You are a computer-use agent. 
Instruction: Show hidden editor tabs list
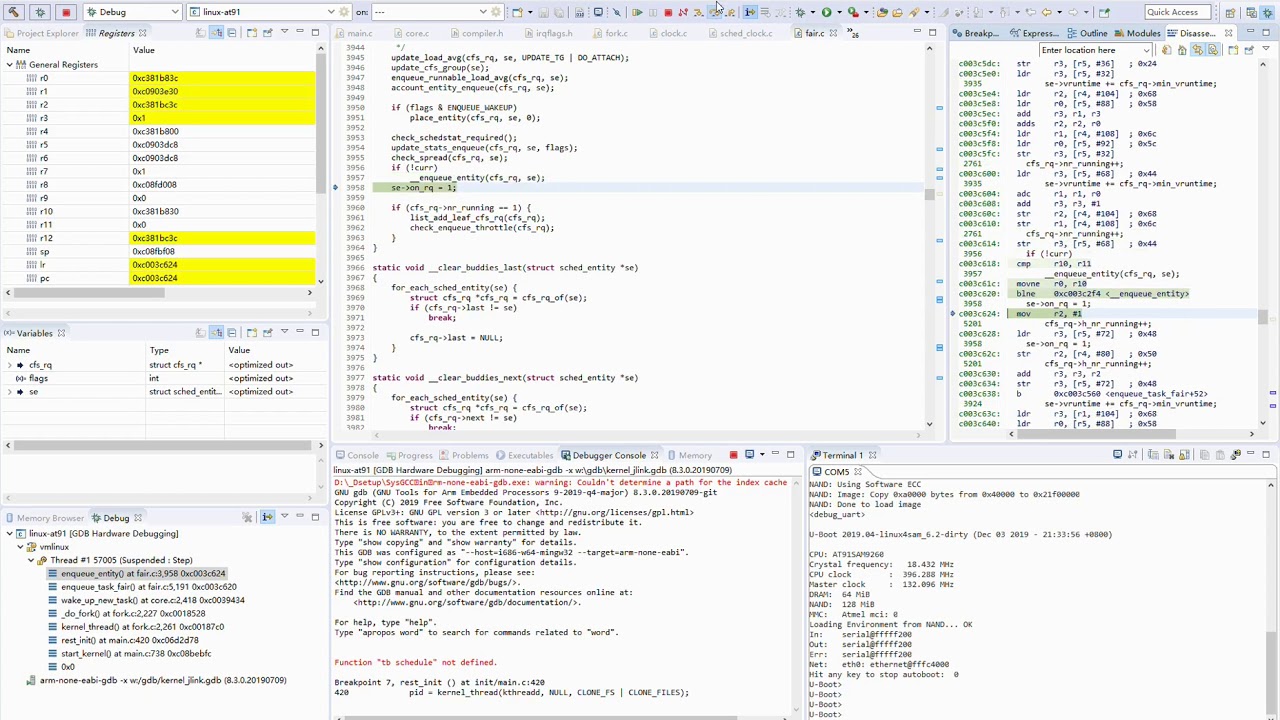[854, 34]
